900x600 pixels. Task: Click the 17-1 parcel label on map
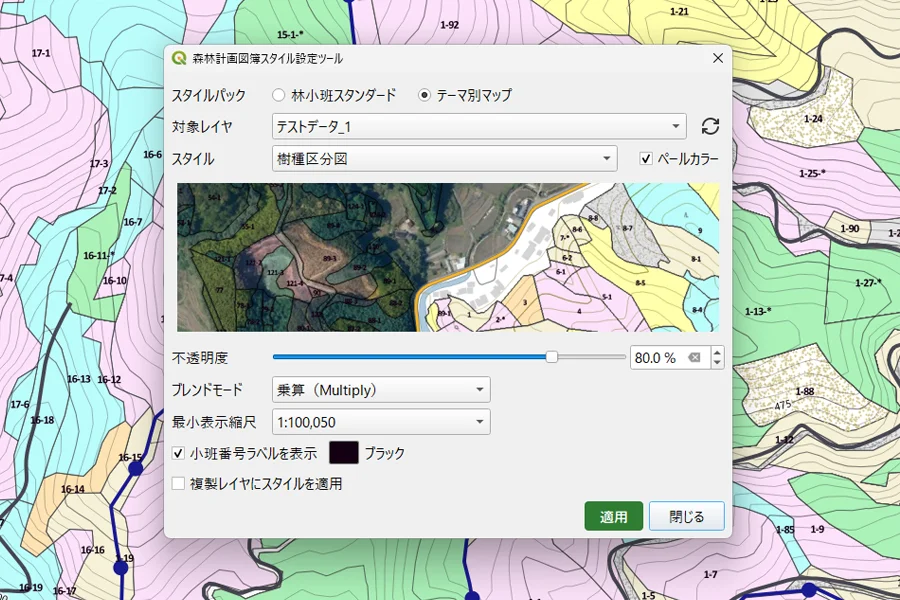(x=41, y=53)
